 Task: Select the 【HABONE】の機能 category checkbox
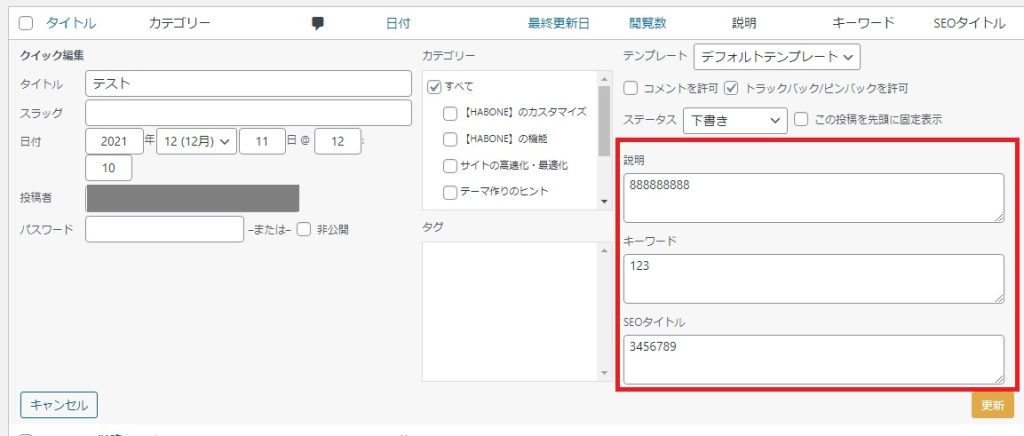[450, 139]
